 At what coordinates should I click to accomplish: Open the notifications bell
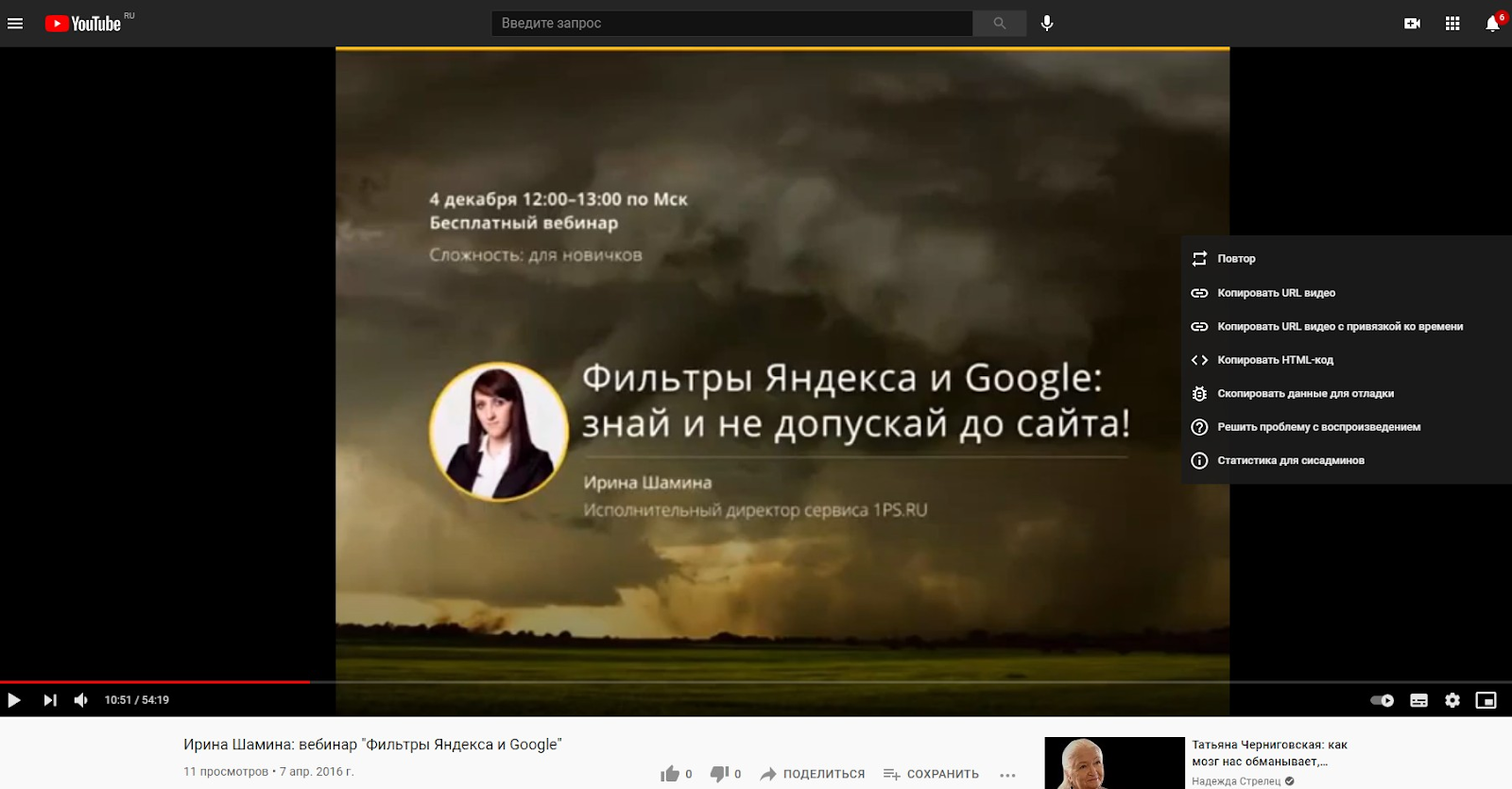[x=1492, y=24]
